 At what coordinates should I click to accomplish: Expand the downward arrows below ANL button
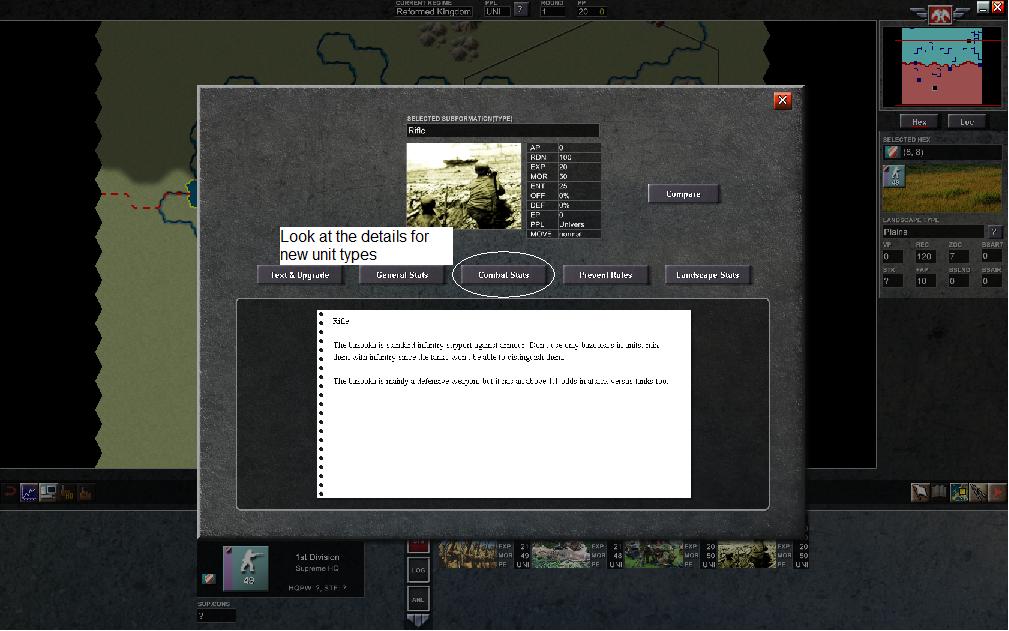point(418,620)
